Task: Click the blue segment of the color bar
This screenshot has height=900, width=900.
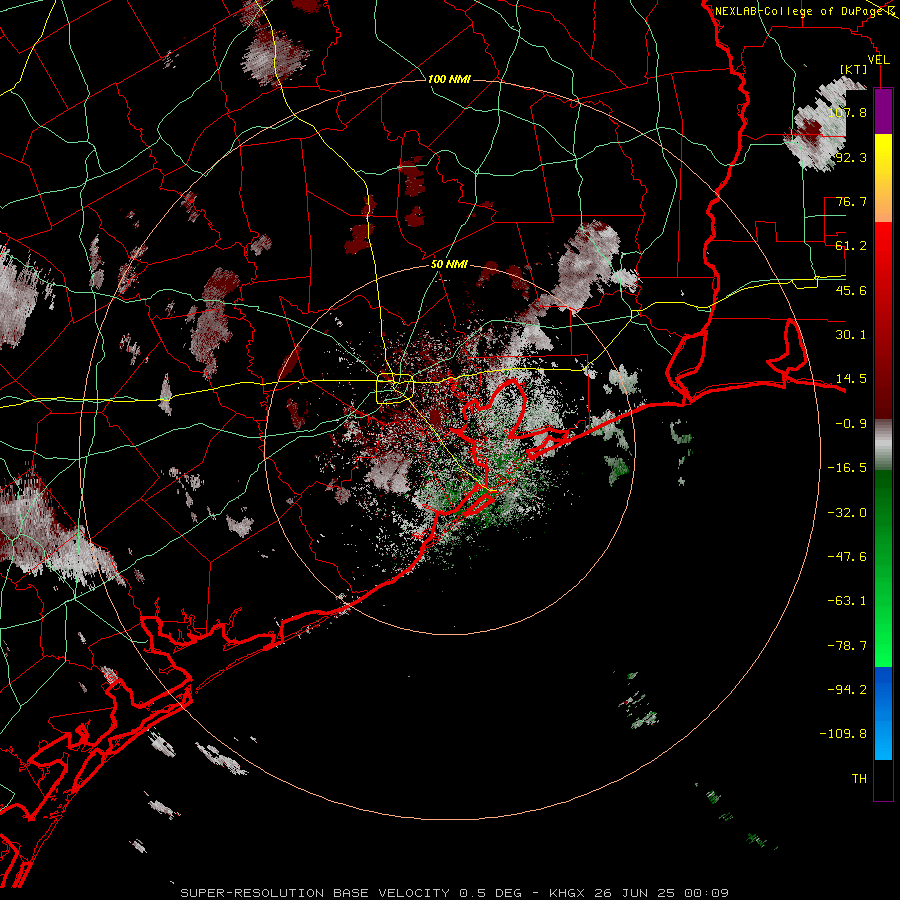Action: tap(883, 713)
